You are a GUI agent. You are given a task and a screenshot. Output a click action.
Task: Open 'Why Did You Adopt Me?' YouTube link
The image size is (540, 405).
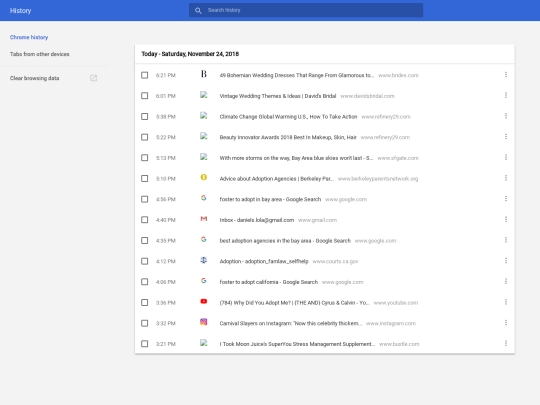[294, 302]
